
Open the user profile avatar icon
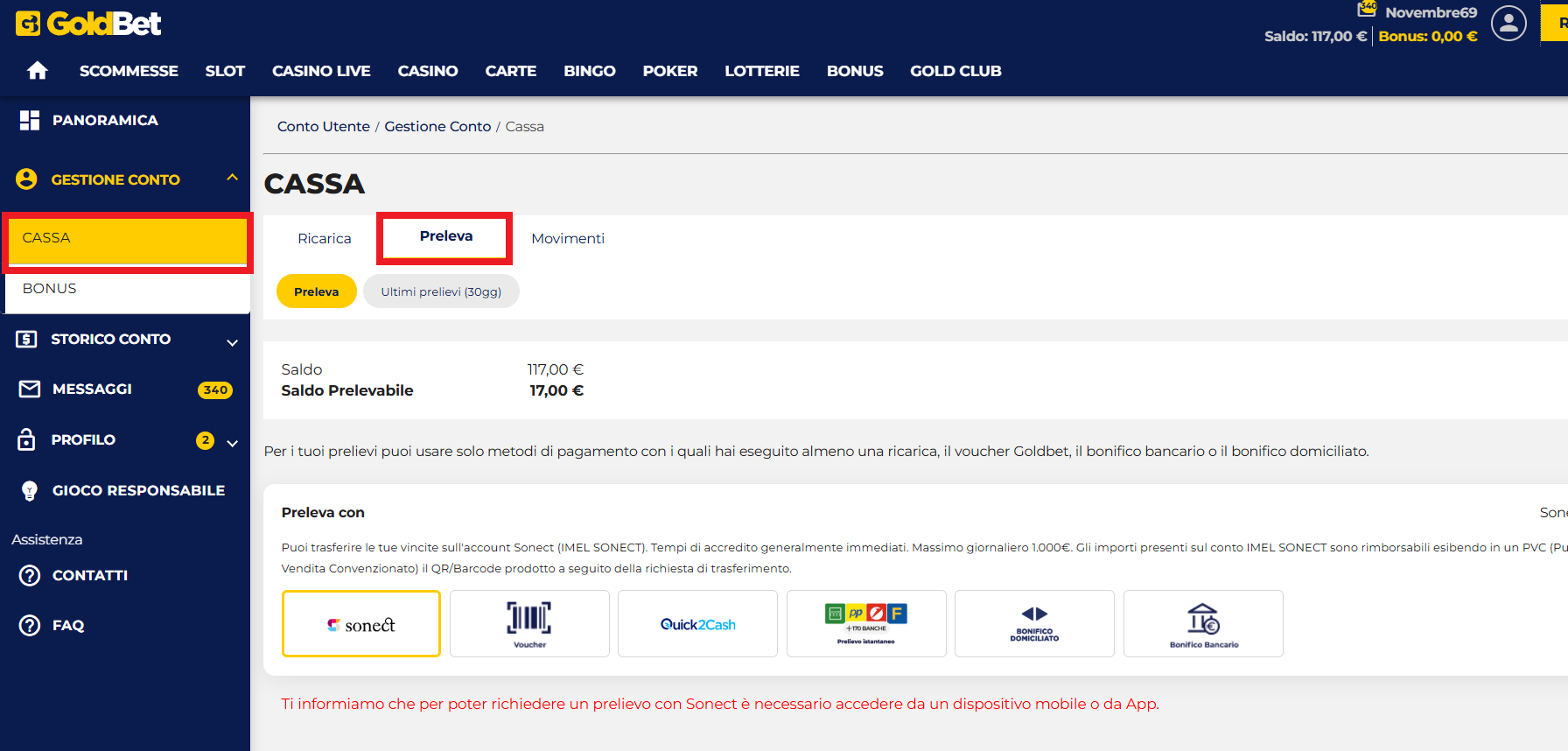click(x=1508, y=24)
